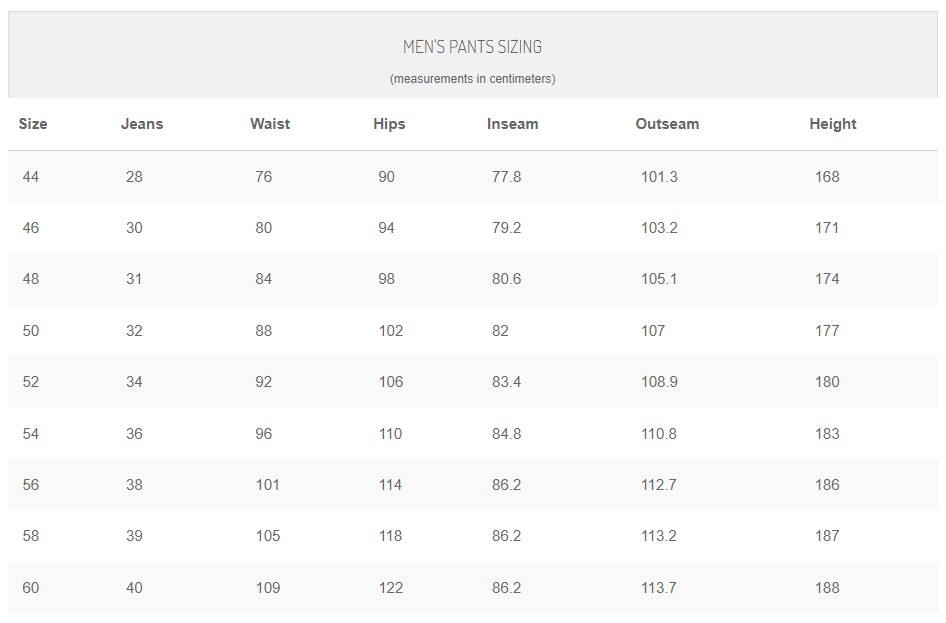946x623 pixels.
Task: Click outseam value 110.8
Action: (658, 434)
